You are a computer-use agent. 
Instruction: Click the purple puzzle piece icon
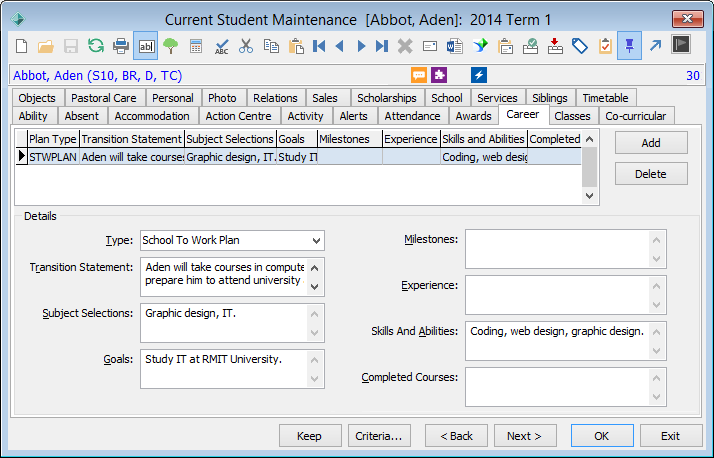pyautogui.click(x=439, y=75)
